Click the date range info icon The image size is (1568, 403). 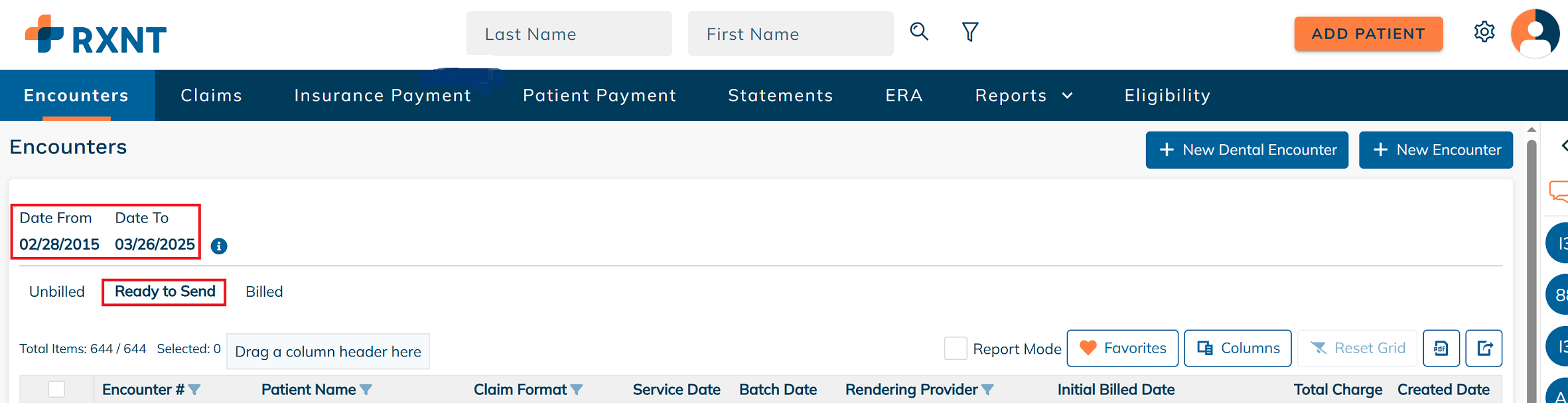coord(219,246)
